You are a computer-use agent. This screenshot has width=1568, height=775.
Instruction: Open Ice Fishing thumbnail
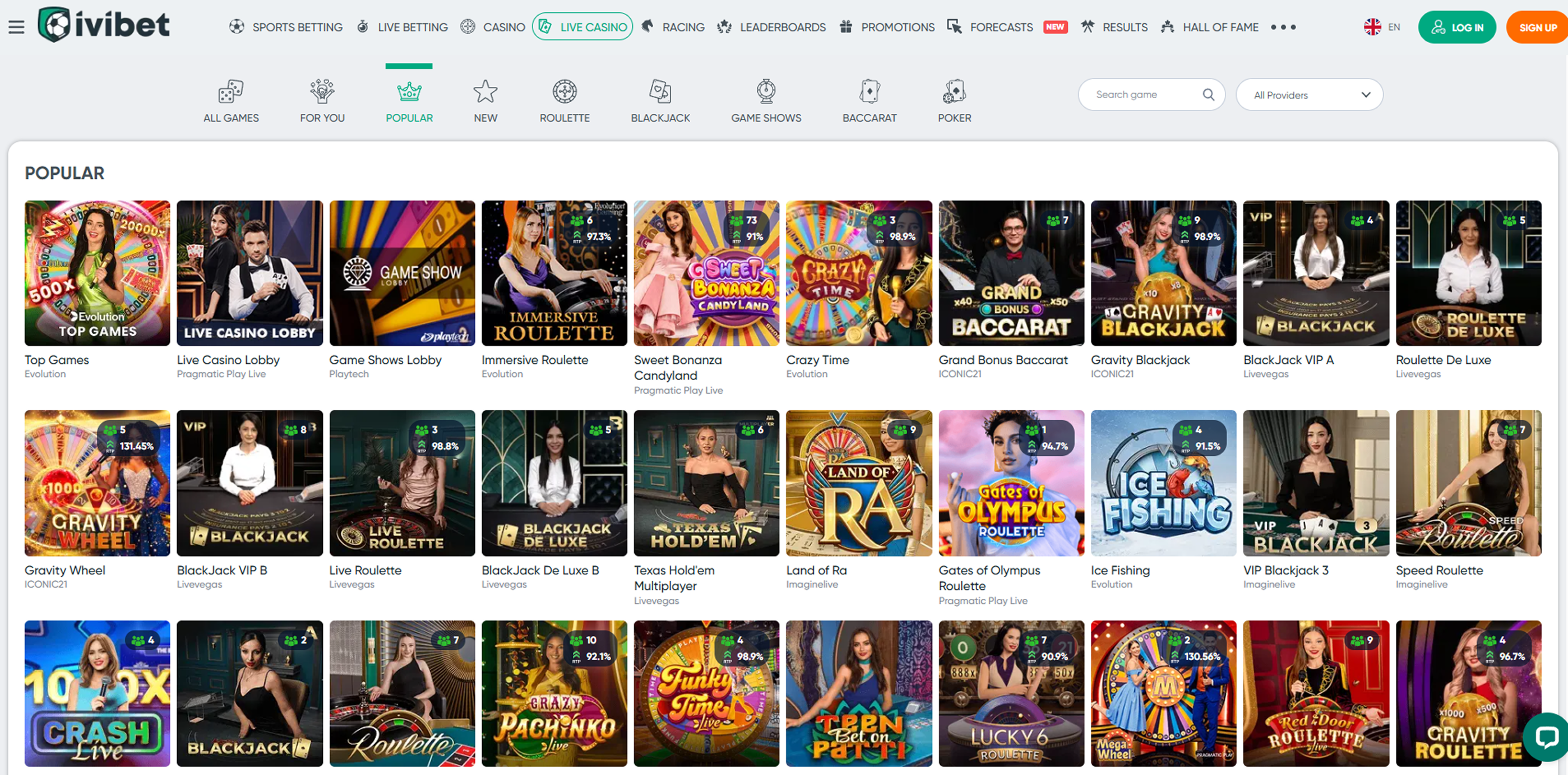(x=1163, y=483)
